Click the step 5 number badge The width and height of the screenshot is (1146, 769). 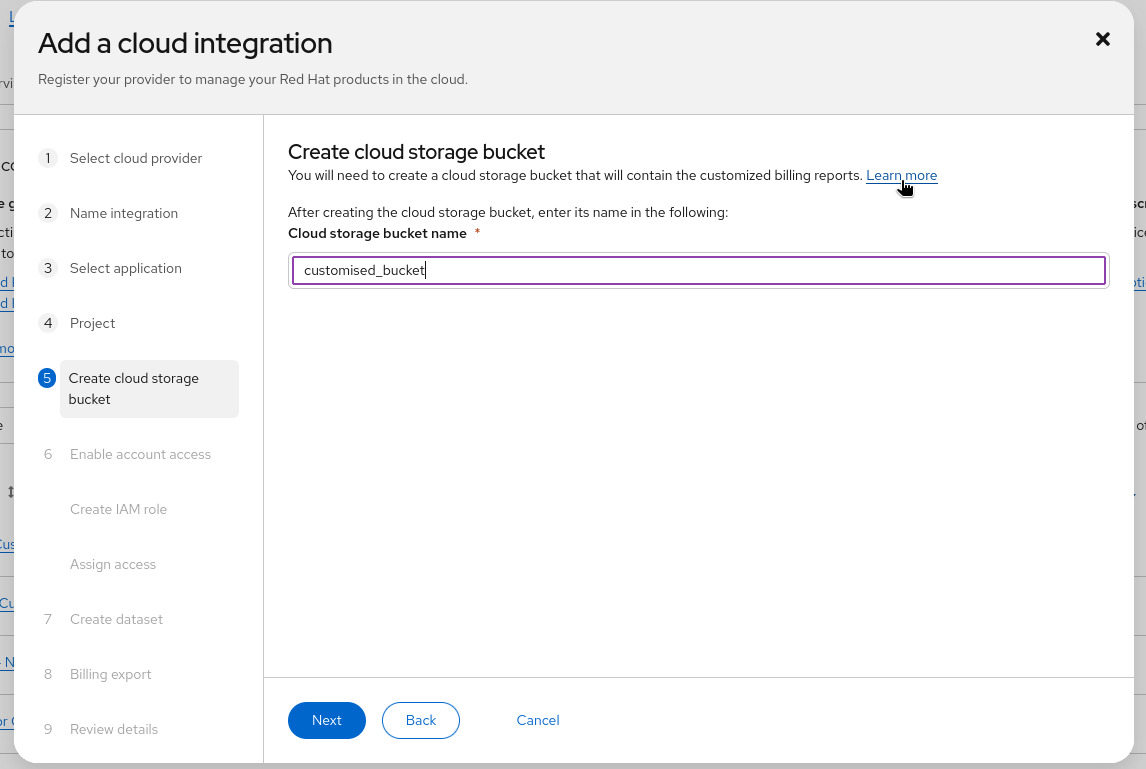pos(47,378)
